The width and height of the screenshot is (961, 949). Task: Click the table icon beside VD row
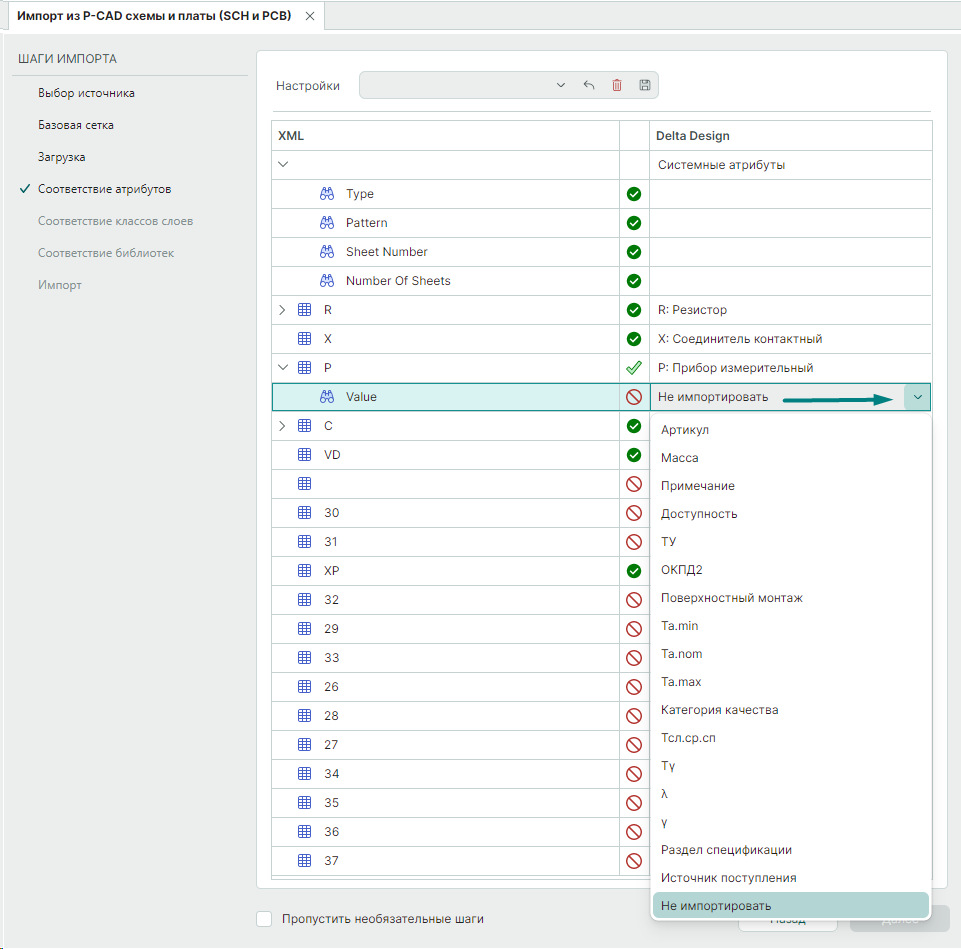305,455
